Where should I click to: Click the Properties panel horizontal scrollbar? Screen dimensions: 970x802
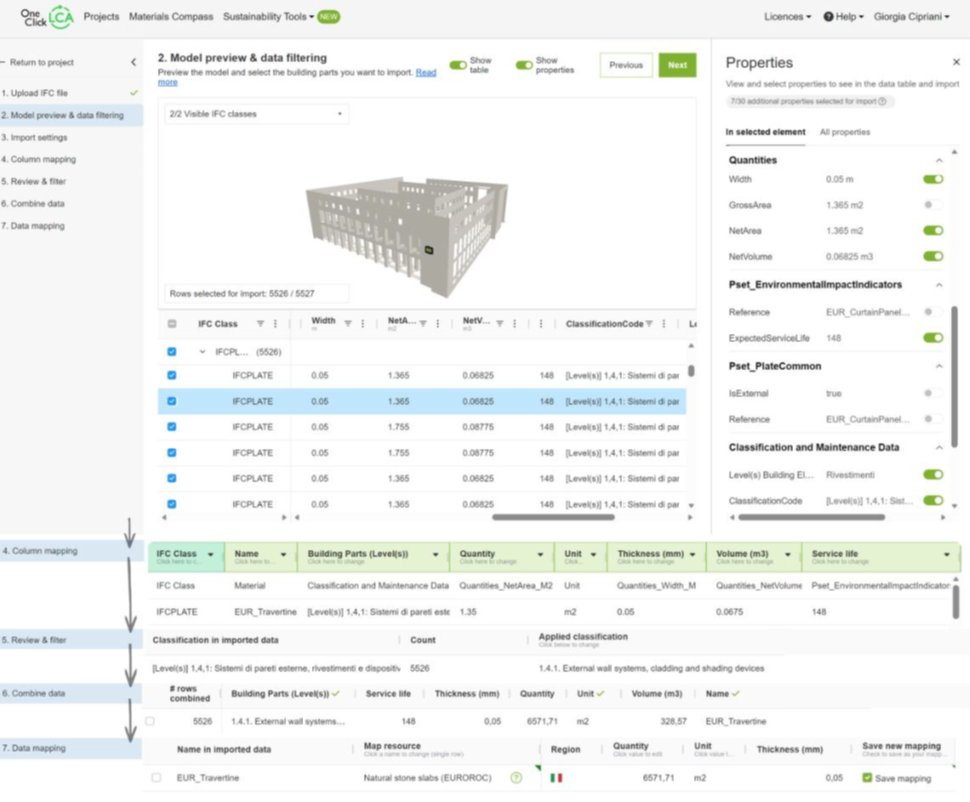pos(812,517)
